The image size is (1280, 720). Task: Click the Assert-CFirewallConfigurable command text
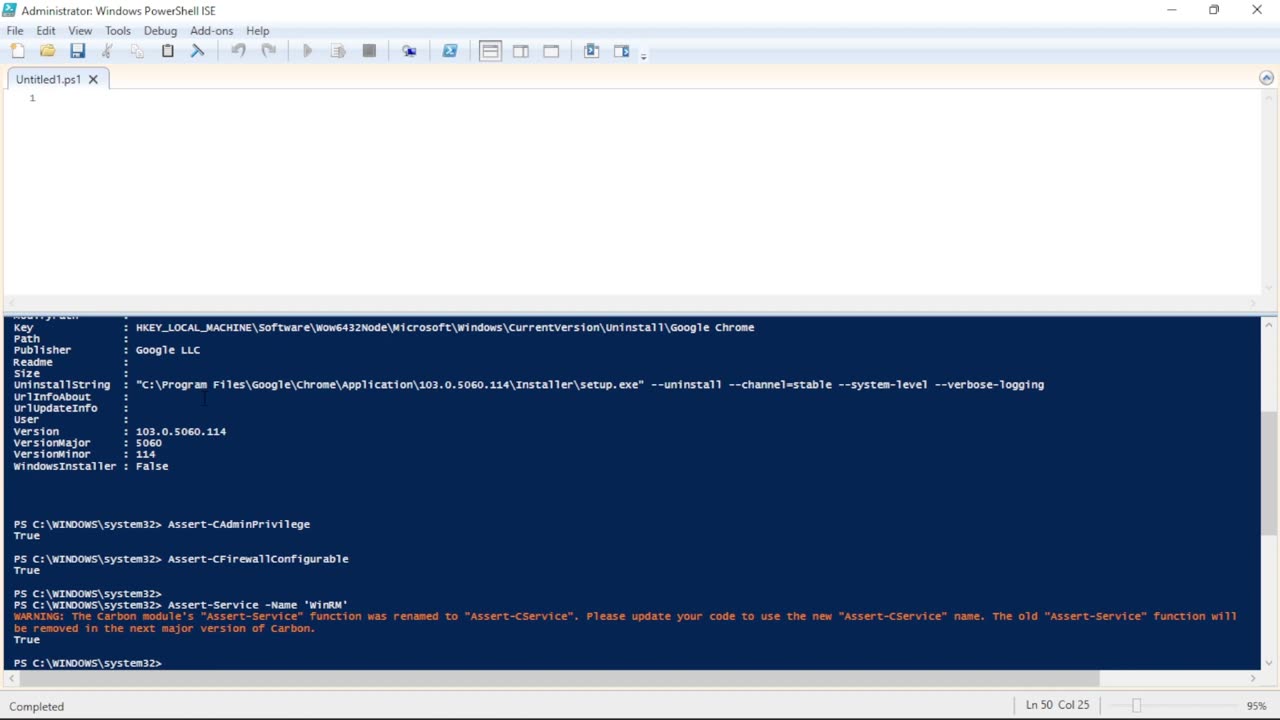point(258,559)
